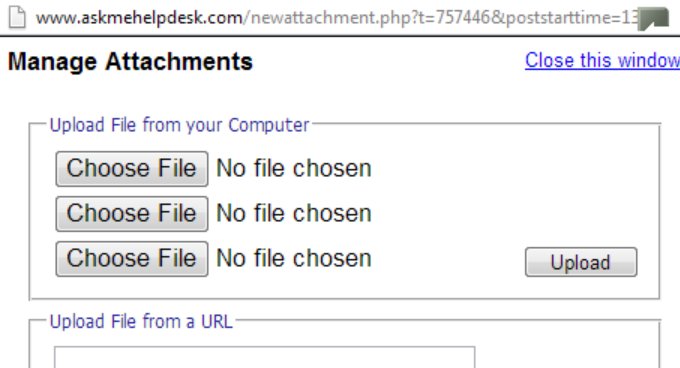Screen dimensions: 680x368
Task: Click Upload File from your Computer legend
Action: (x=180, y=125)
